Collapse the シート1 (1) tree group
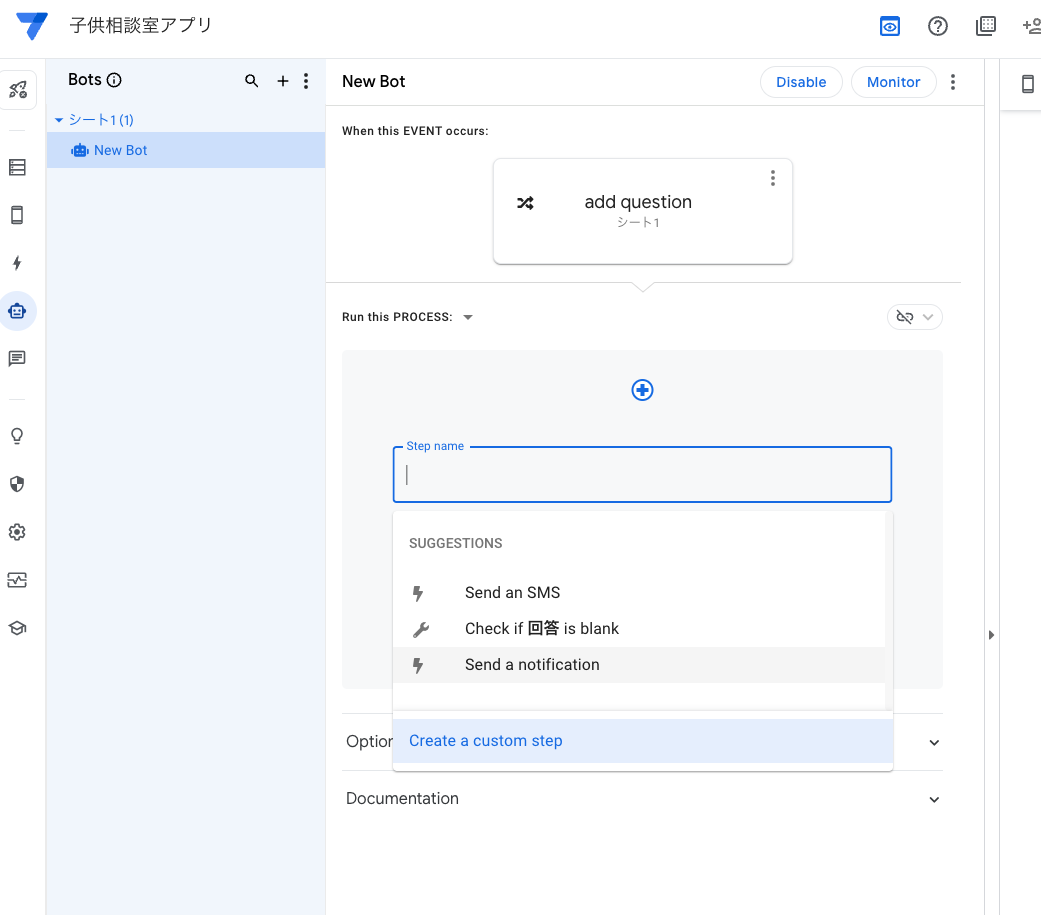The height and width of the screenshot is (915, 1041). point(59,120)
